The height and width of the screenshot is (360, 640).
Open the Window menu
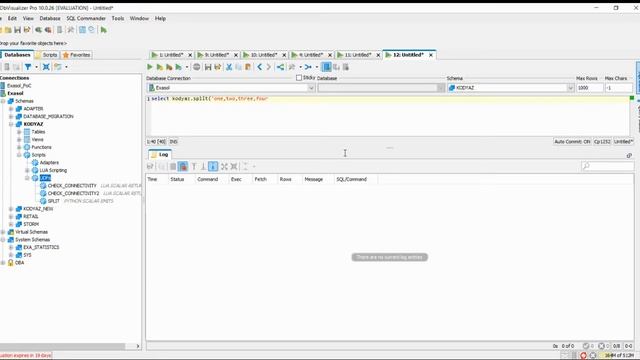[139, 18]
